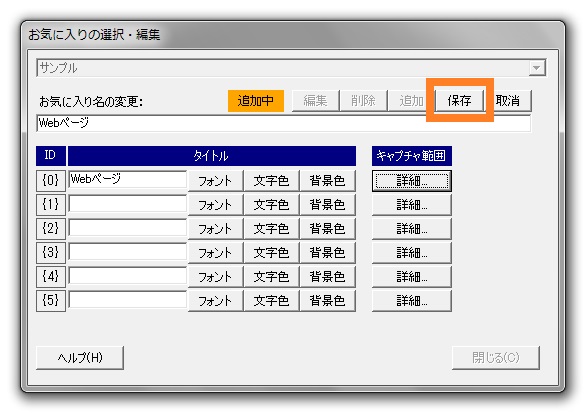Click the フォント button in row {4}
The width and height of the screenshot is (586, 413).
point(215,277)
